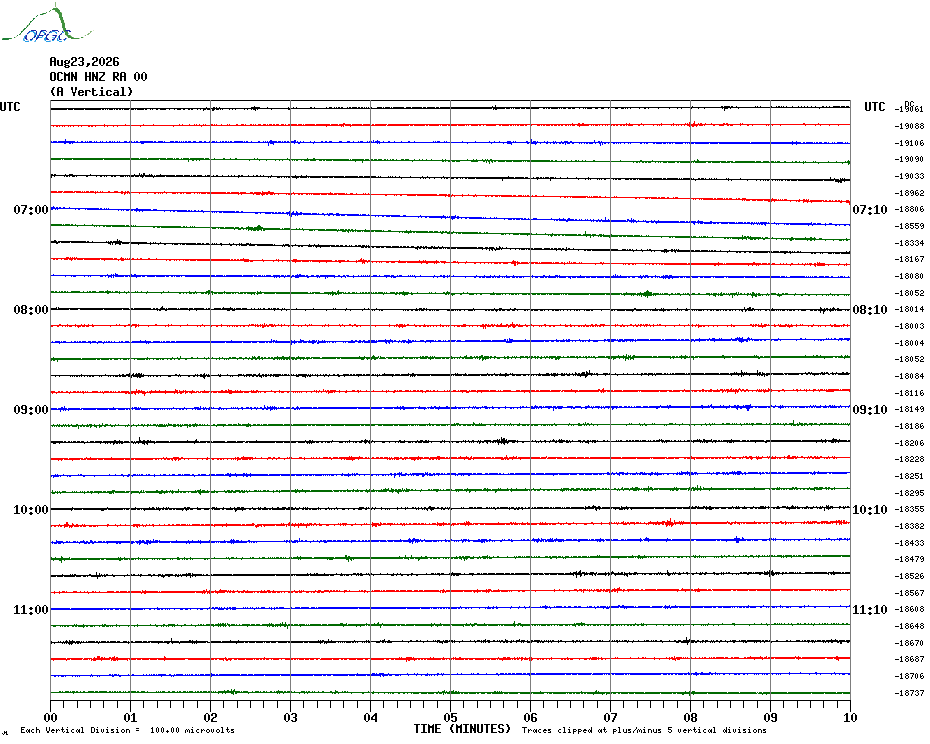Click the DC value -18526
Screen dimensions: 930x744
click(909, 576)
